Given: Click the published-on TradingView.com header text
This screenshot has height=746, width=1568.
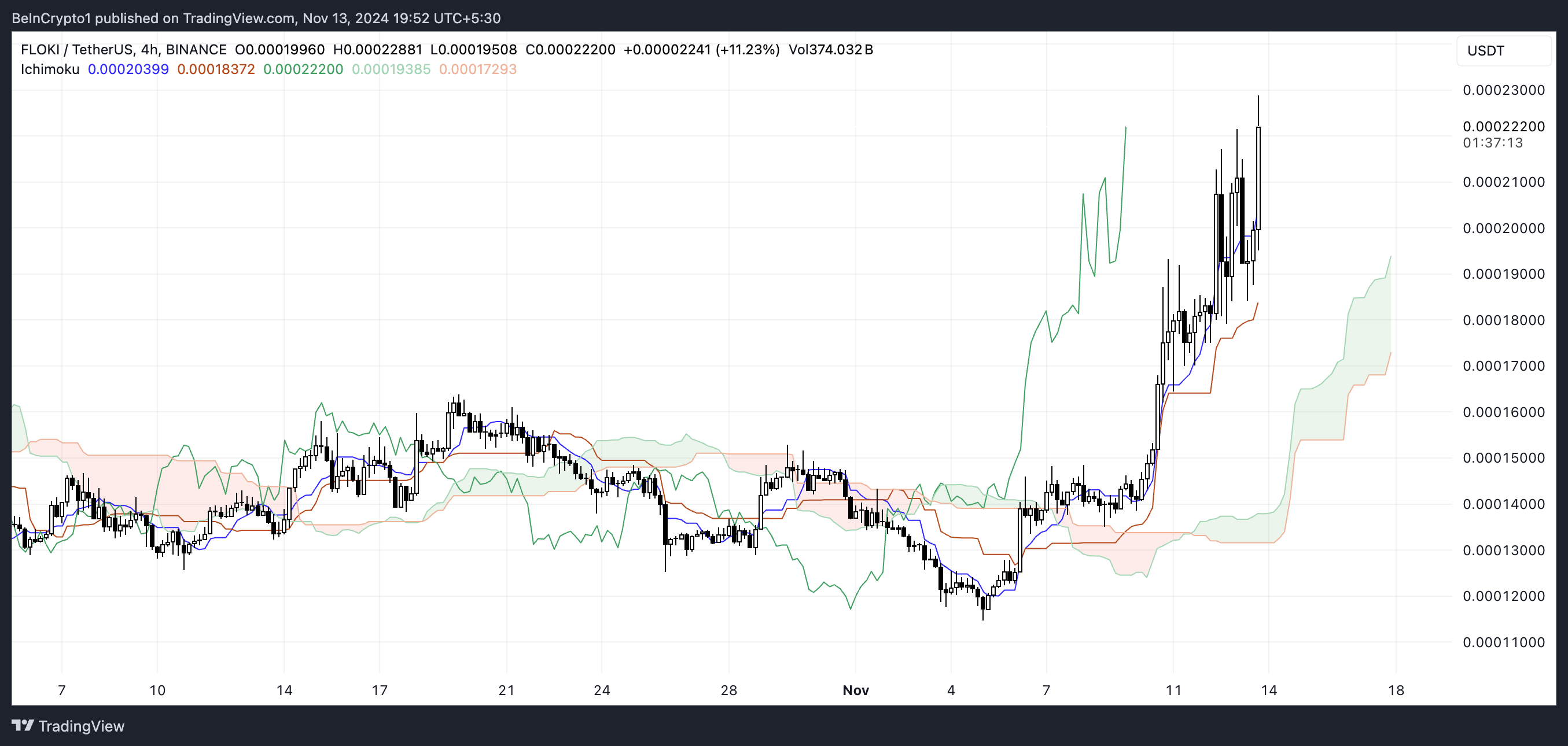Looking at the screenshot, I should pyautogui.click(x=256, y=19).
